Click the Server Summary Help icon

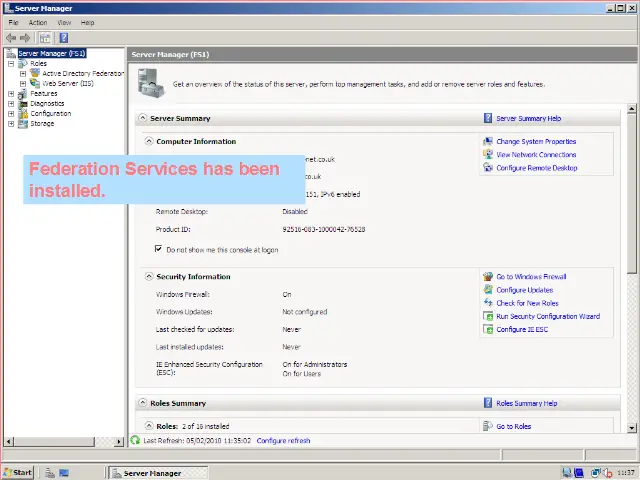(488, 118)
